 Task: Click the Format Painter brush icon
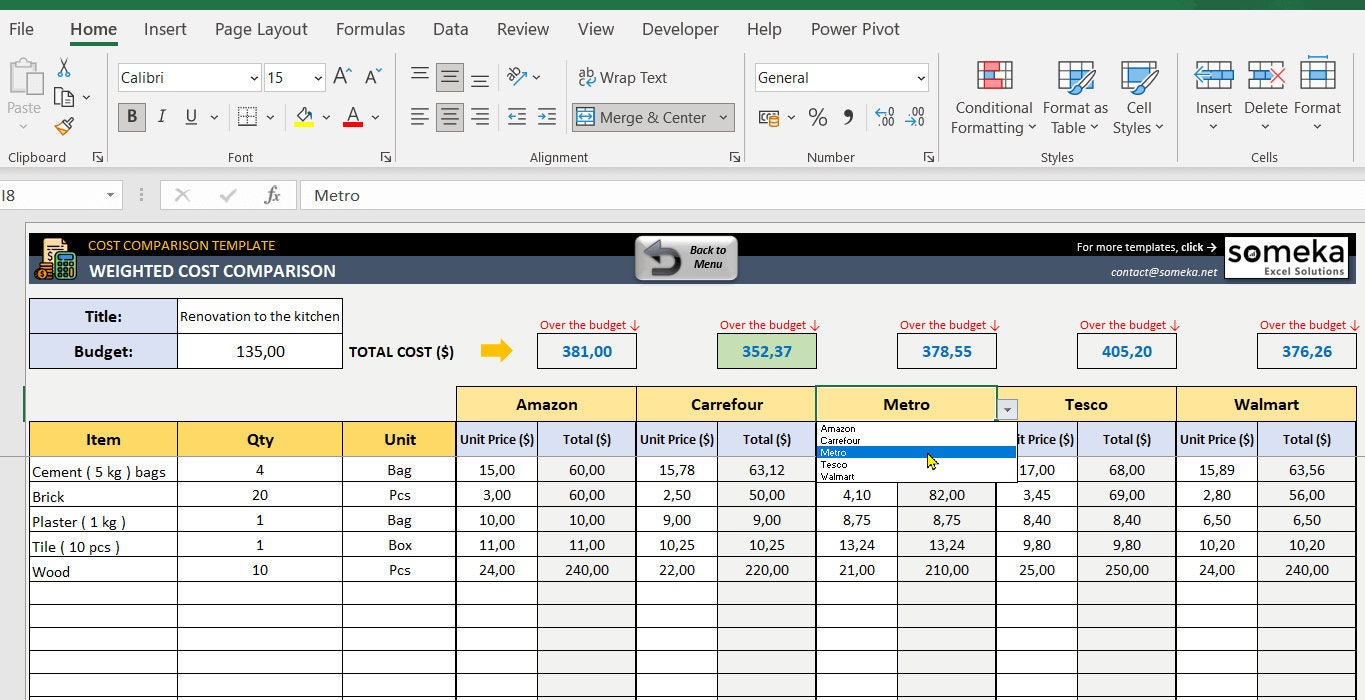click(x=64, y=126)
